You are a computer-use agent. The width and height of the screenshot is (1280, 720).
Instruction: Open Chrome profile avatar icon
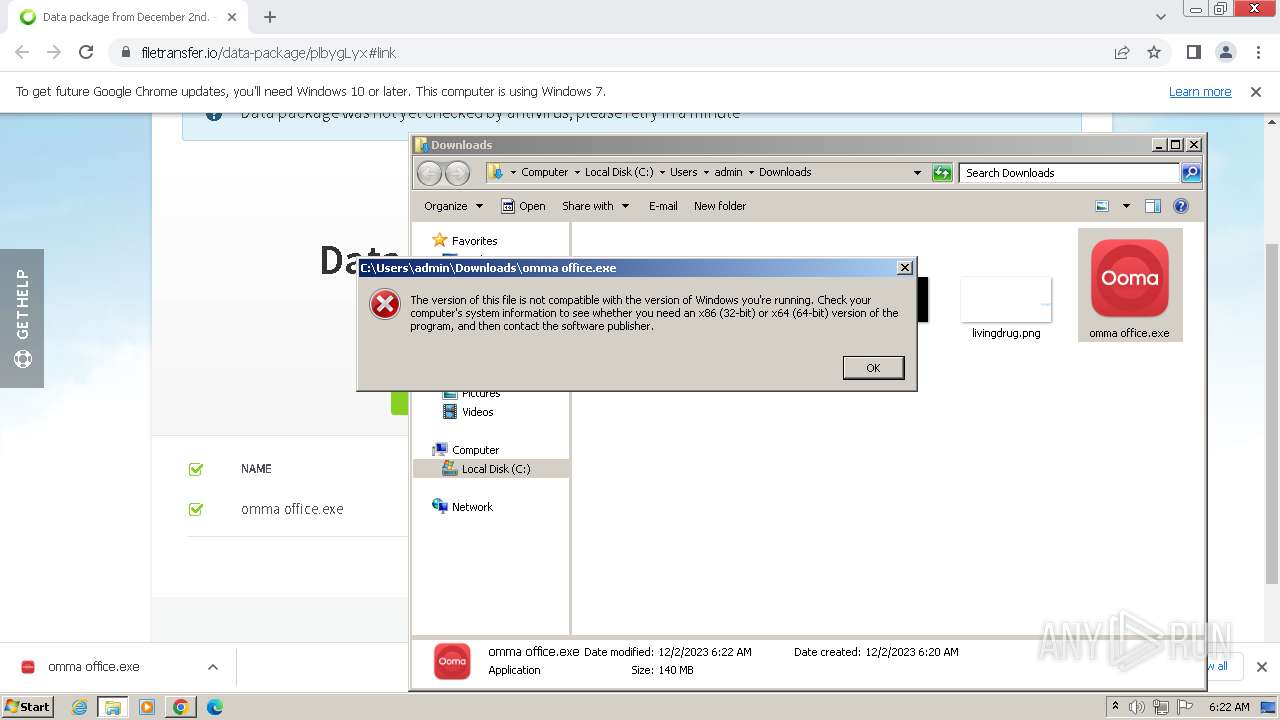1226,52
